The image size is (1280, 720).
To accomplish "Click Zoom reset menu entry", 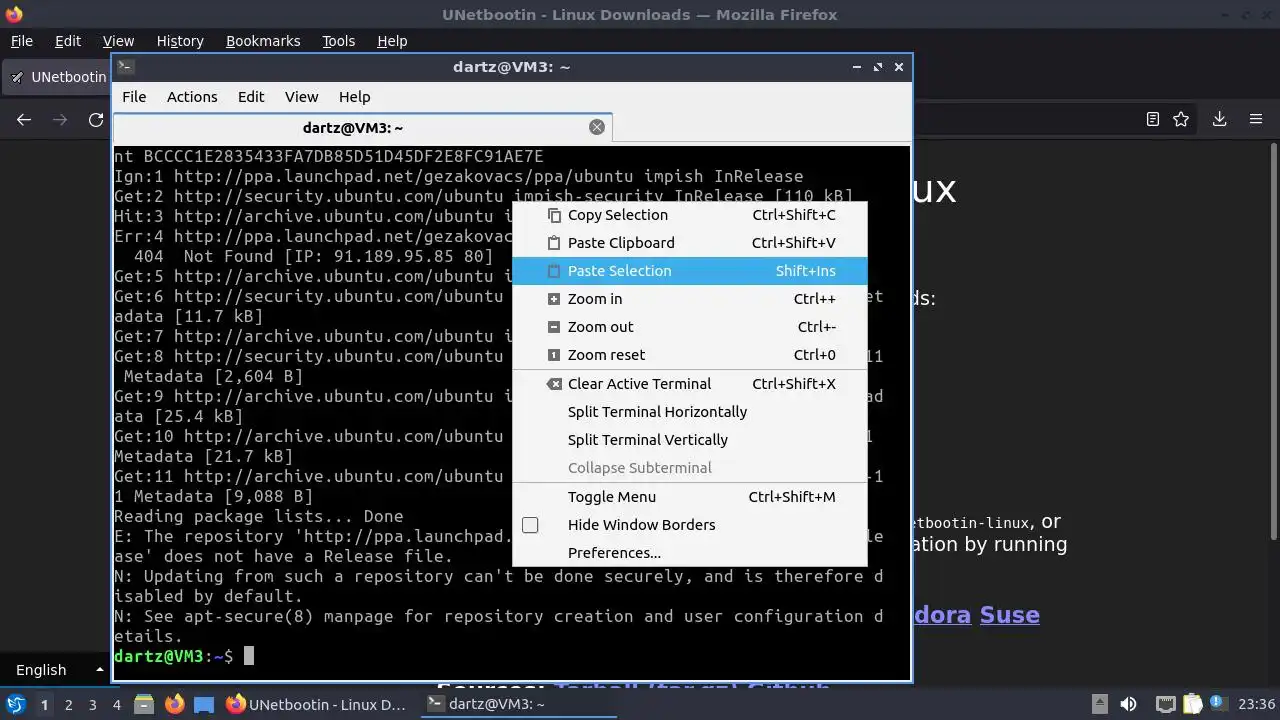I will tap(689, 355).
